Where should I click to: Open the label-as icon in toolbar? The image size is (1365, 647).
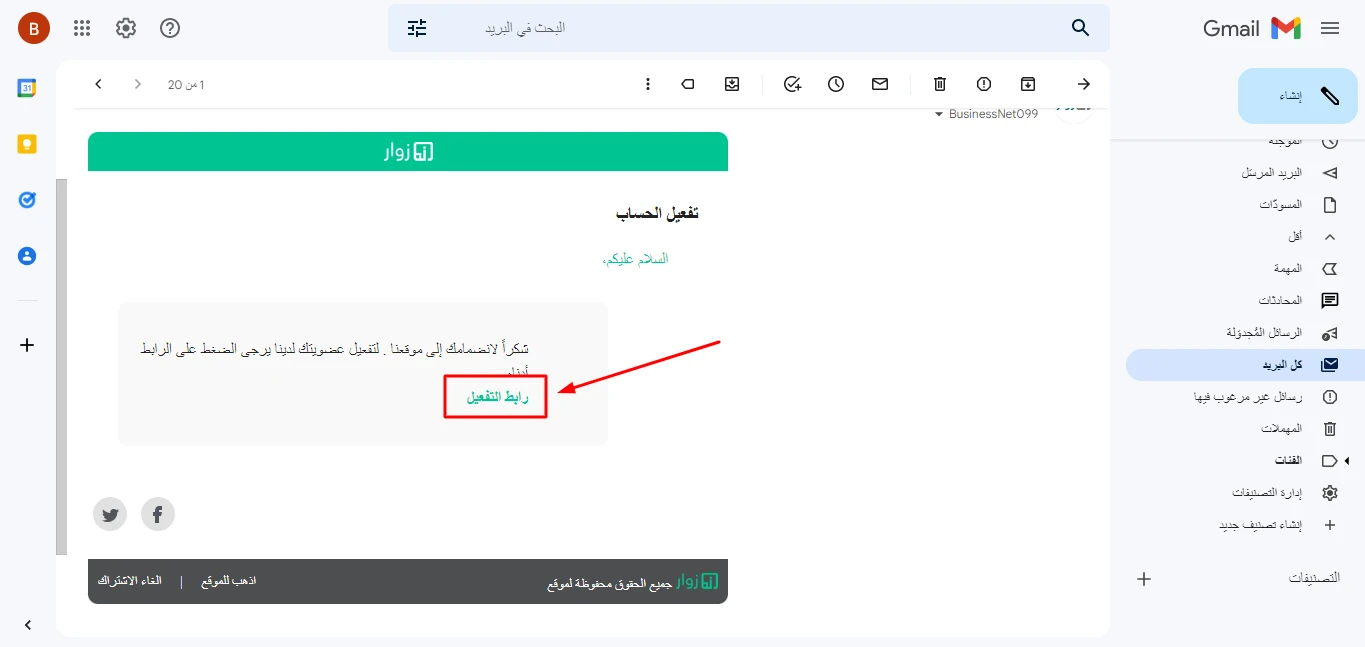coord(688,84)
